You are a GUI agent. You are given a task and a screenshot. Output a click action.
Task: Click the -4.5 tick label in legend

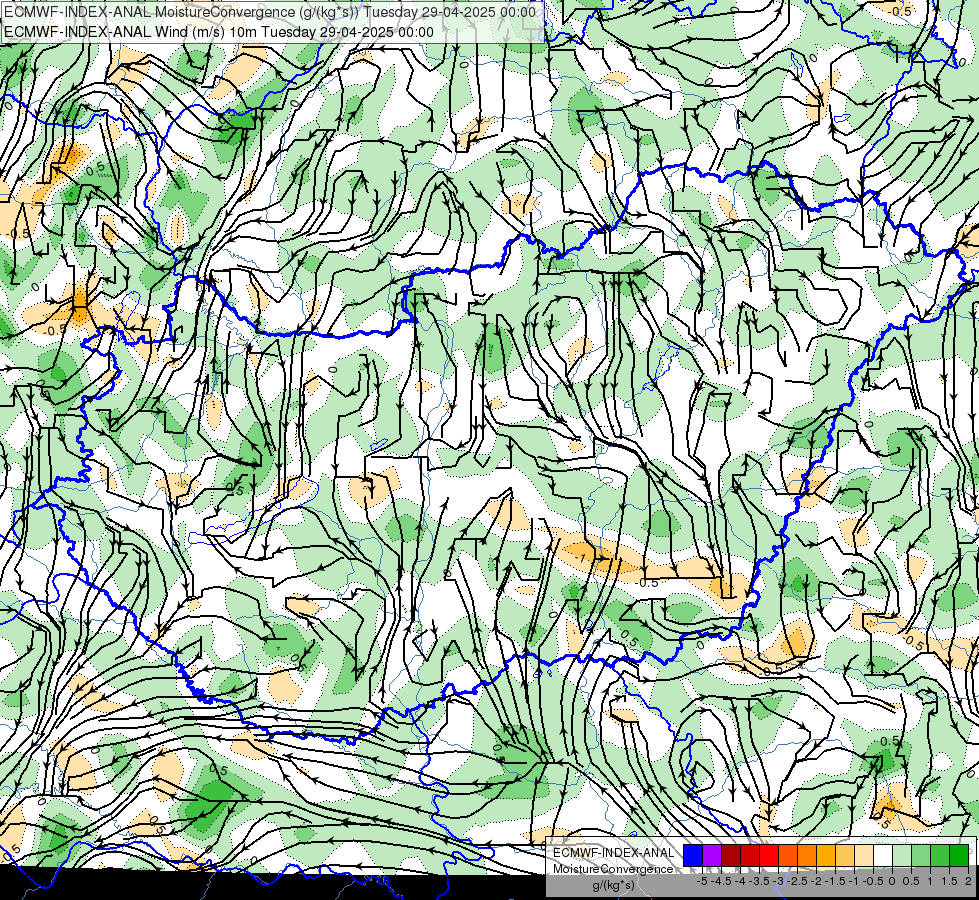point(722,881)
